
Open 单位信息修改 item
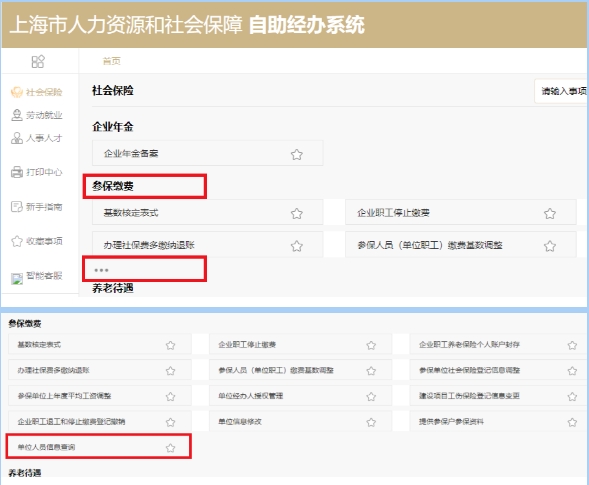301,421
